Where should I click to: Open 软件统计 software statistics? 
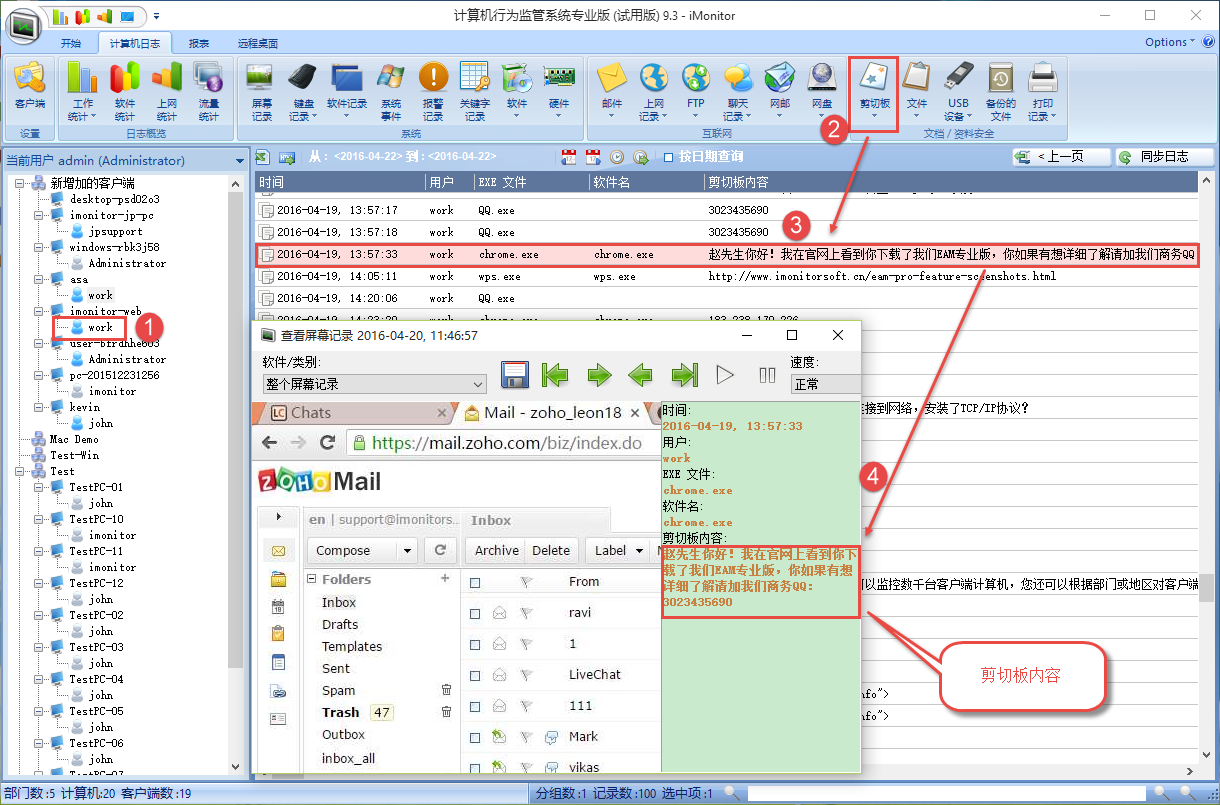(x=124, y=91)
